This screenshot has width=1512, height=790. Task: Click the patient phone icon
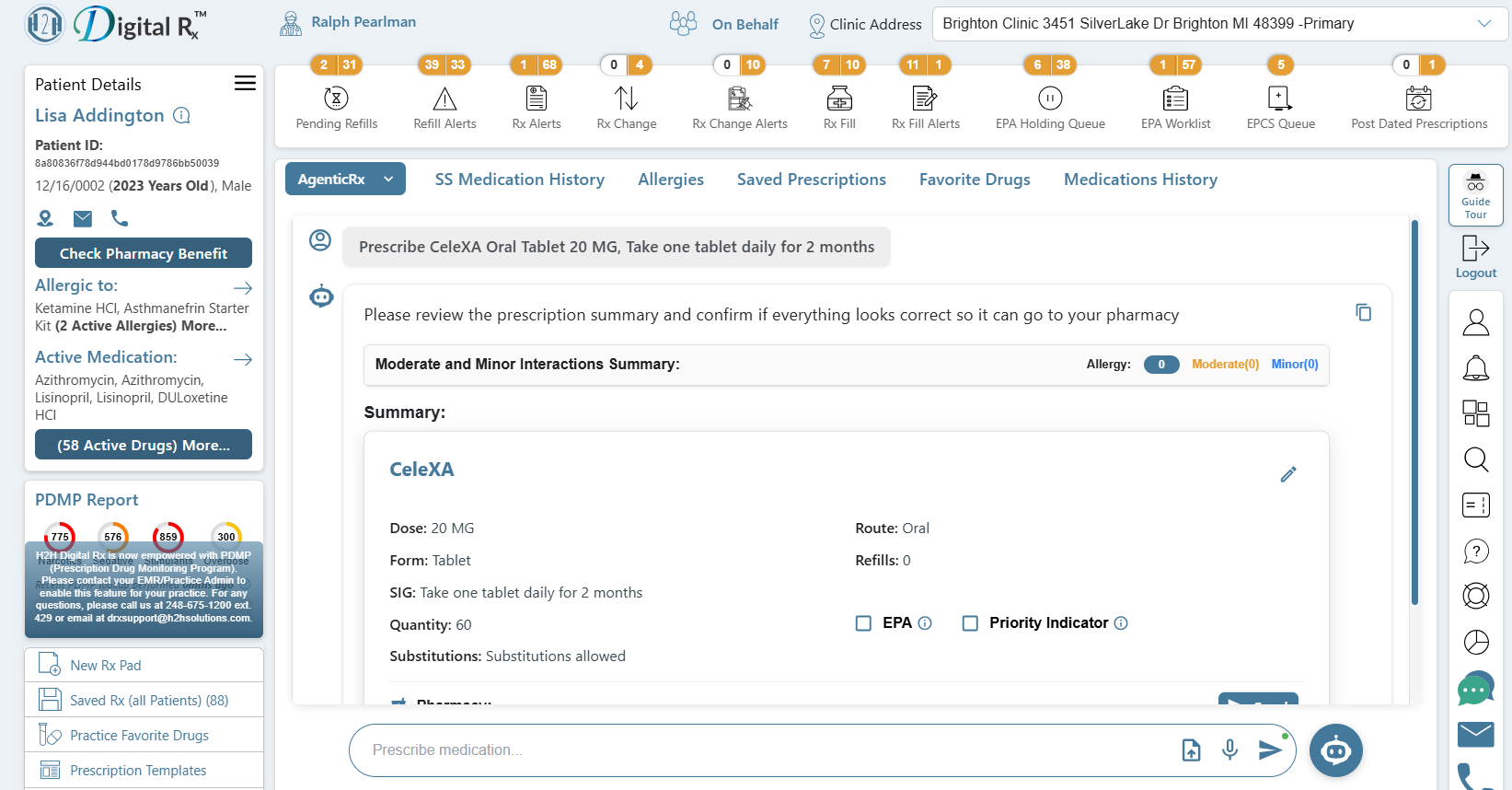[120, 218]
